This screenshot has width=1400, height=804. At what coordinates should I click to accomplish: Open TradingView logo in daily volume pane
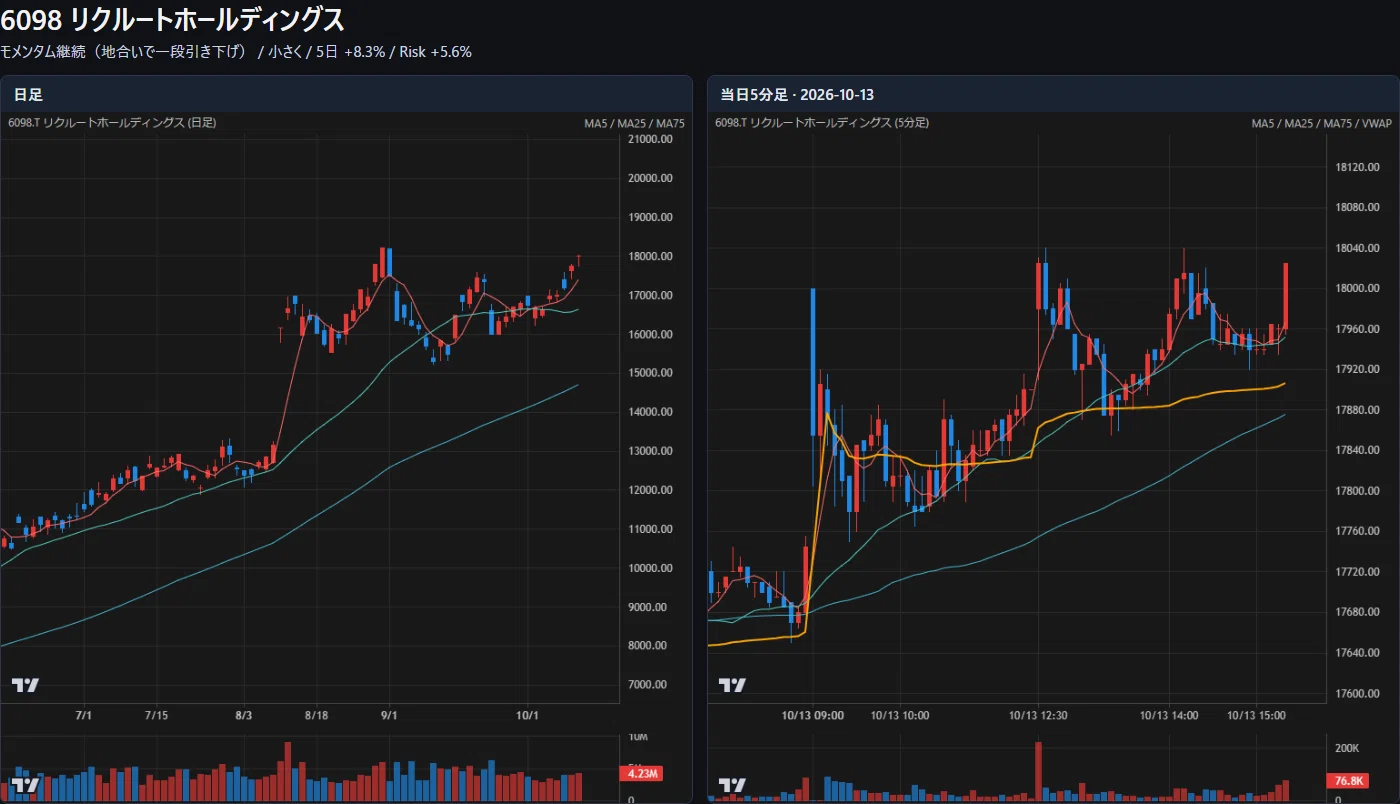25,784
